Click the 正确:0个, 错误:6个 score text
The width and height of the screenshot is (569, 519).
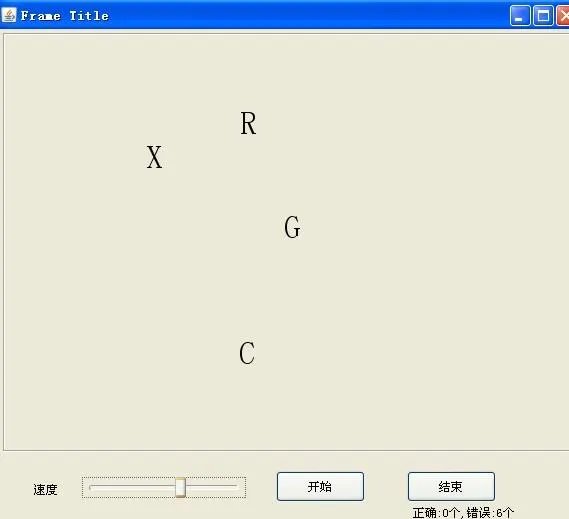tap(463, 513)
